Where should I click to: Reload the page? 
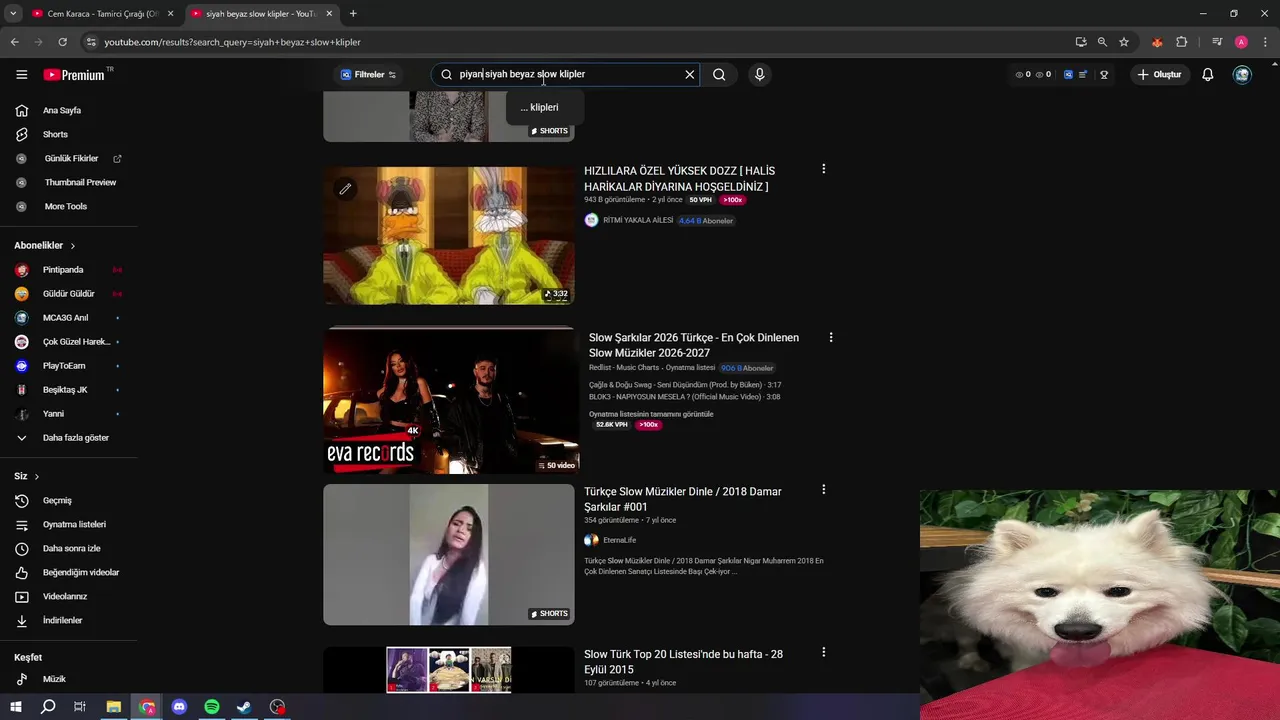click(62, 42)
